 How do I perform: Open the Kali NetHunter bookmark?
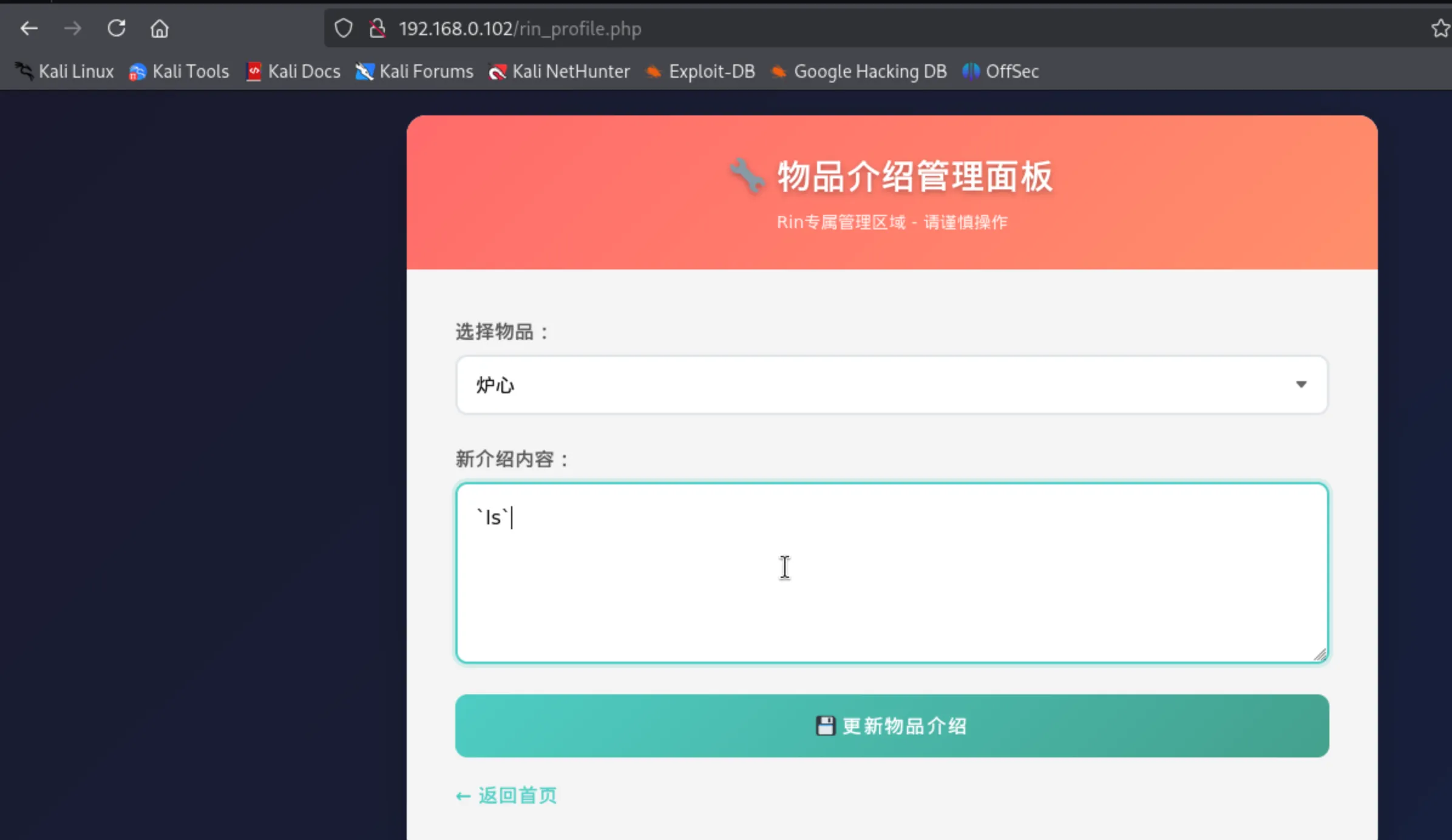pos(559,72)
